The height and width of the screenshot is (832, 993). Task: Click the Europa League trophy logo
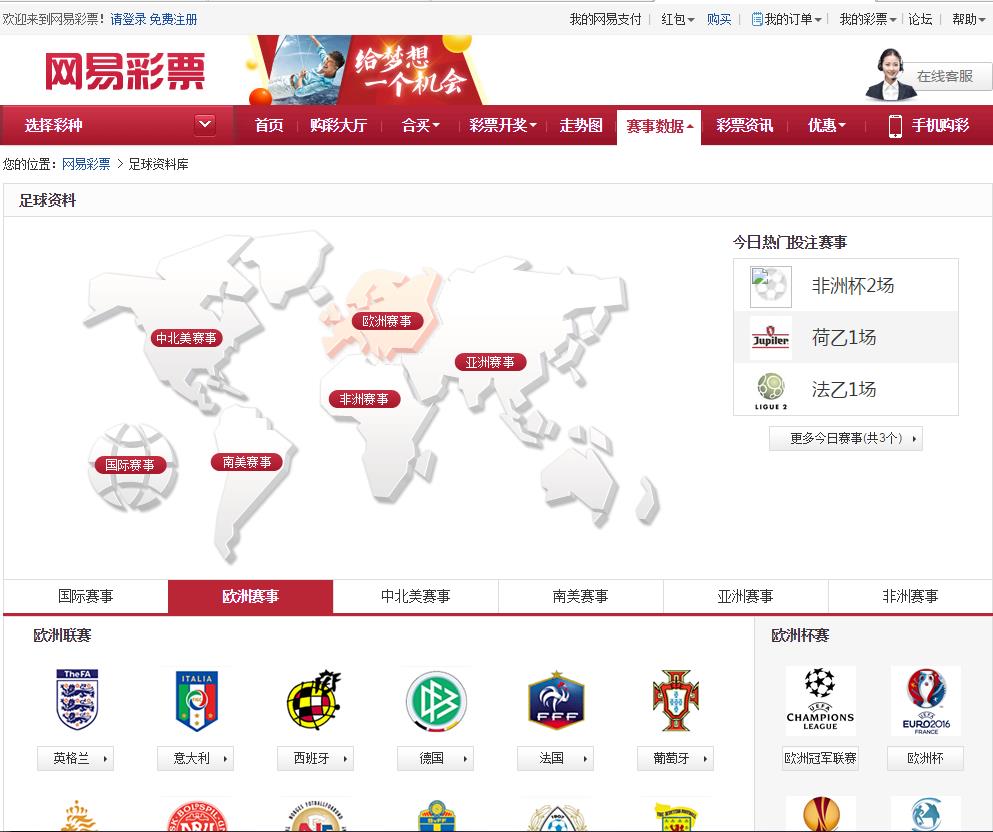[x=821, y=814]
